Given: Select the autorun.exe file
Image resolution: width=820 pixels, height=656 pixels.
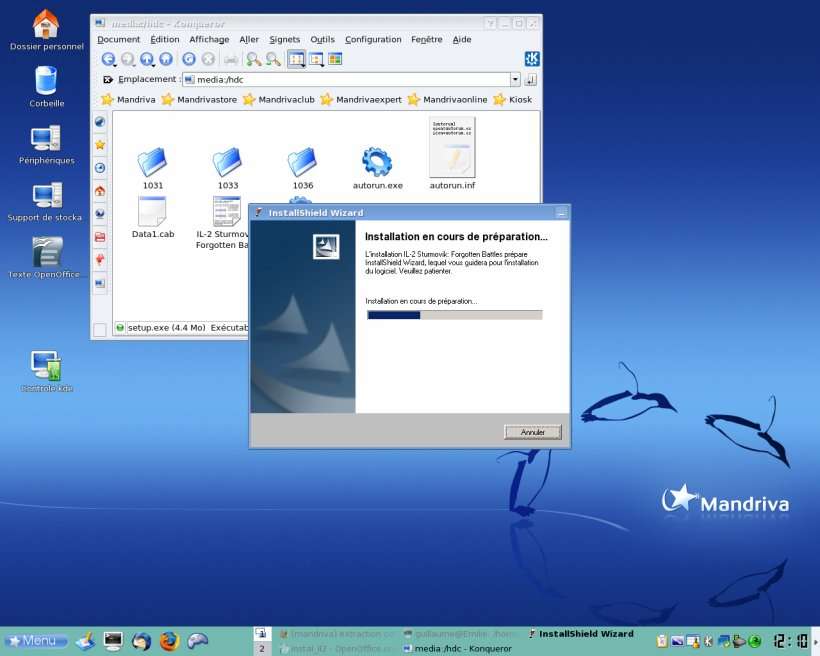Looking at the screenshot, I should pos(378,168).
